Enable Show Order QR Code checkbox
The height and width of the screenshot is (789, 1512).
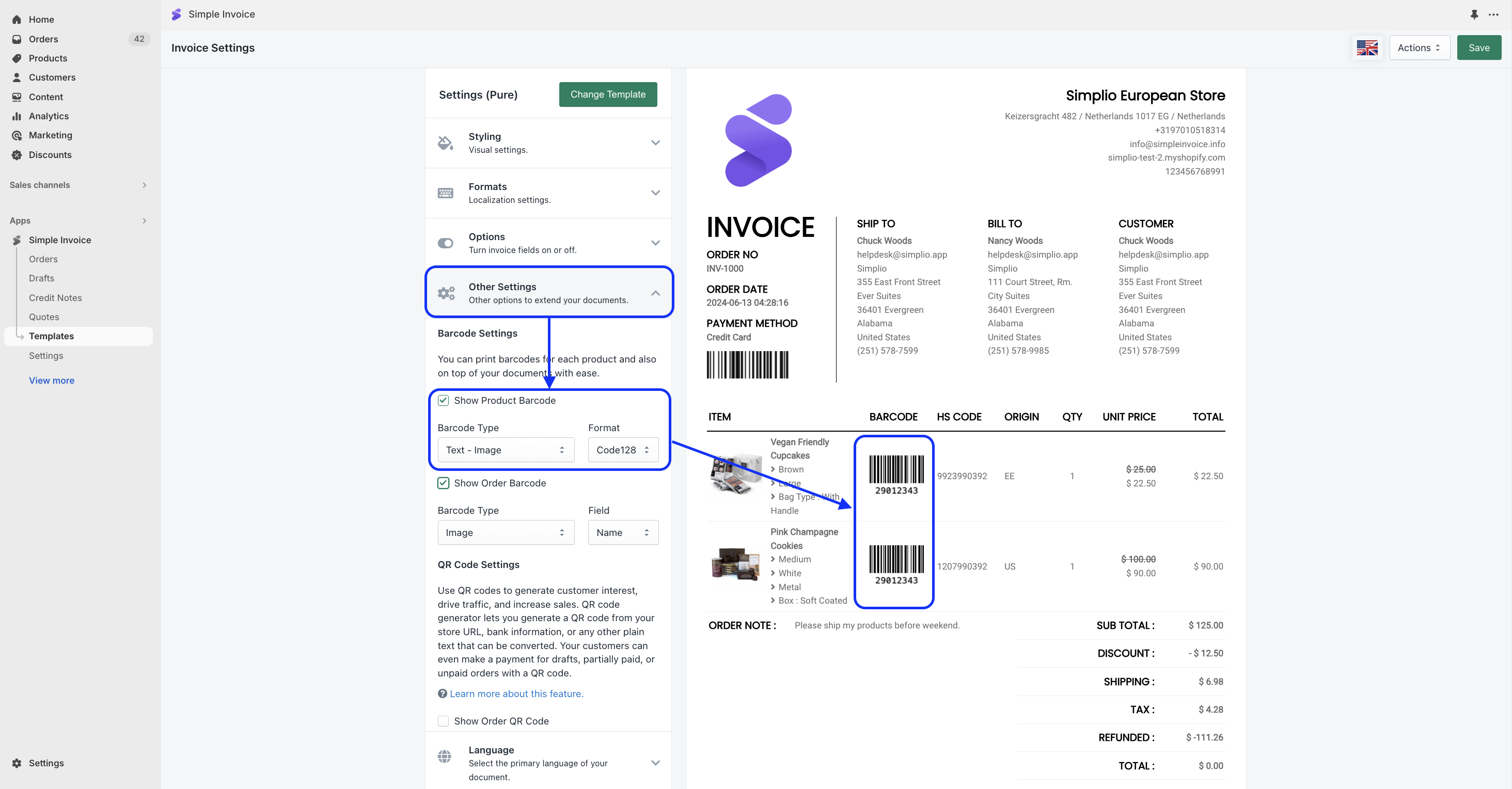pos(443,721)
